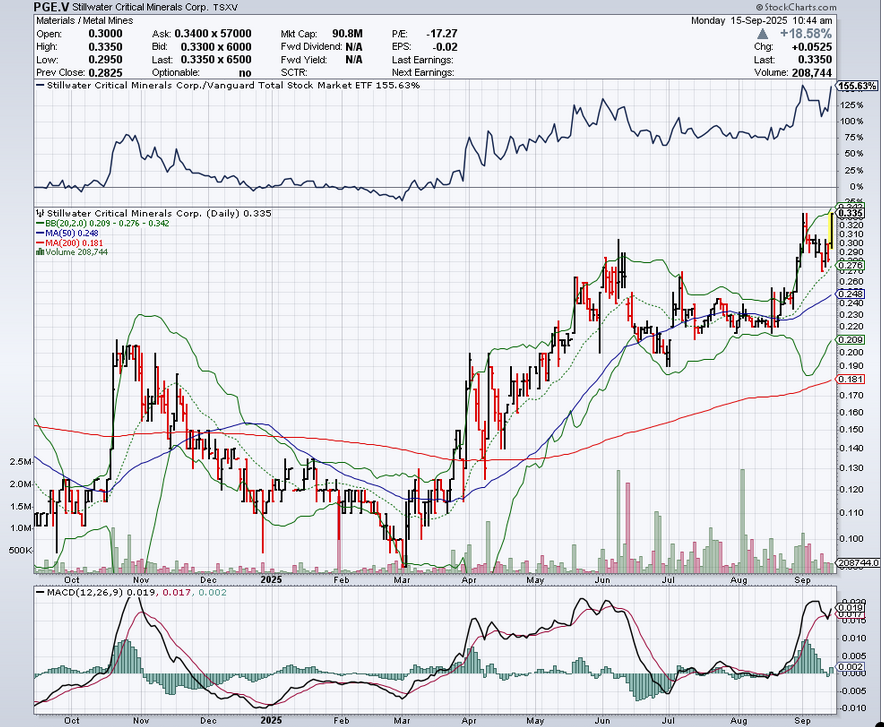Click the 2025 year marker on time axis
The height and width of the screenshot is (727, 884).
click(x=270, y=578)
